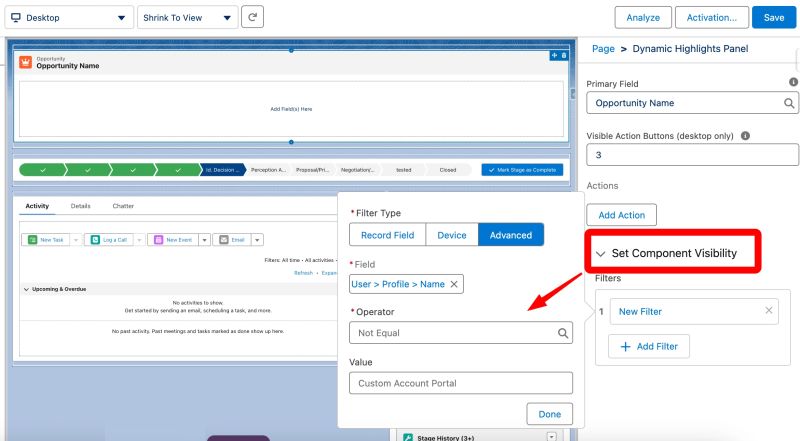
Task: Click the tested path stage
Action: [404, 170]
